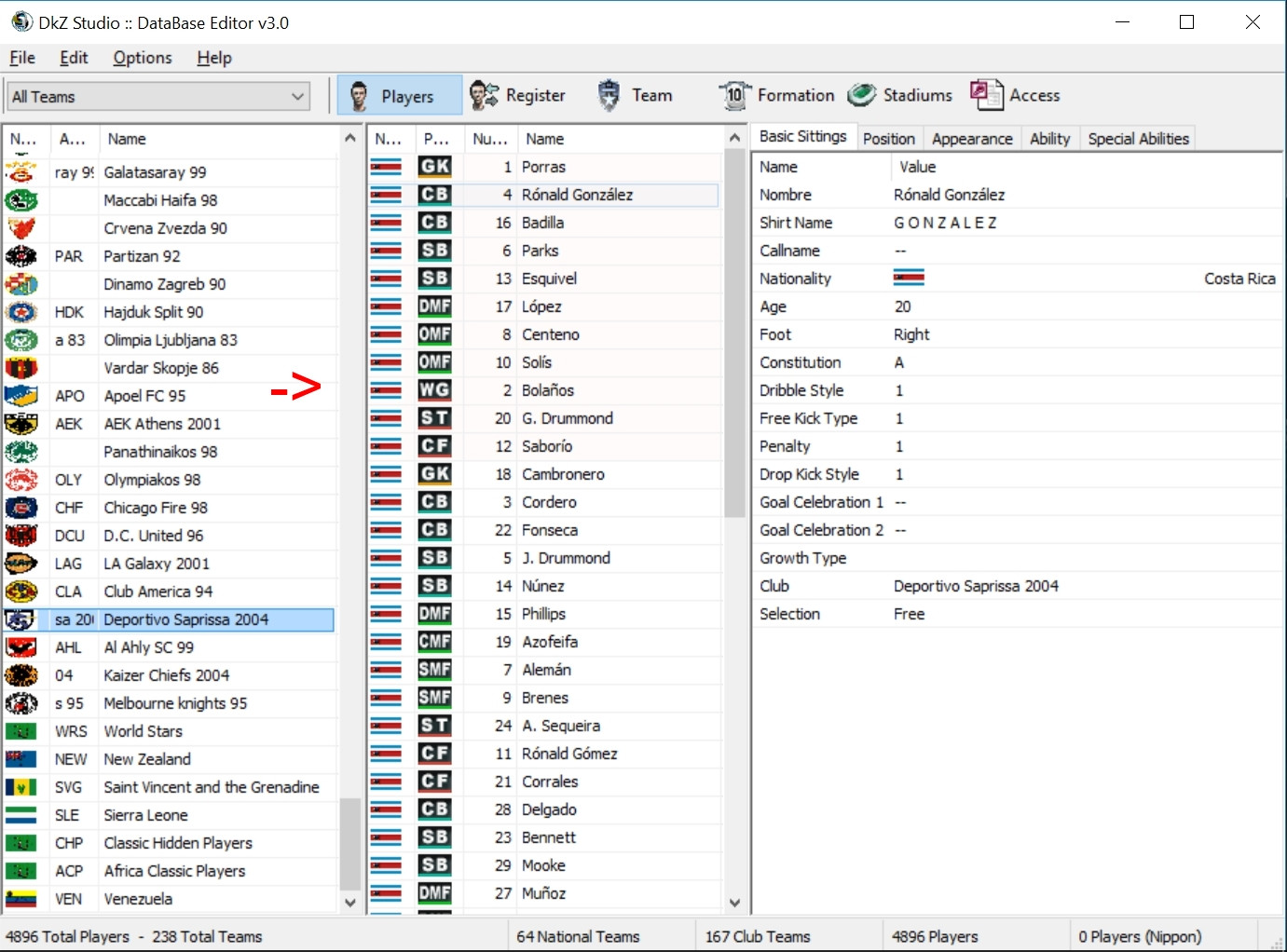Click the Al Ahly SC 99 crest icon
The height and width of the screenshot is (952, 1287).
pyautogui.click(x=21, y=647)
